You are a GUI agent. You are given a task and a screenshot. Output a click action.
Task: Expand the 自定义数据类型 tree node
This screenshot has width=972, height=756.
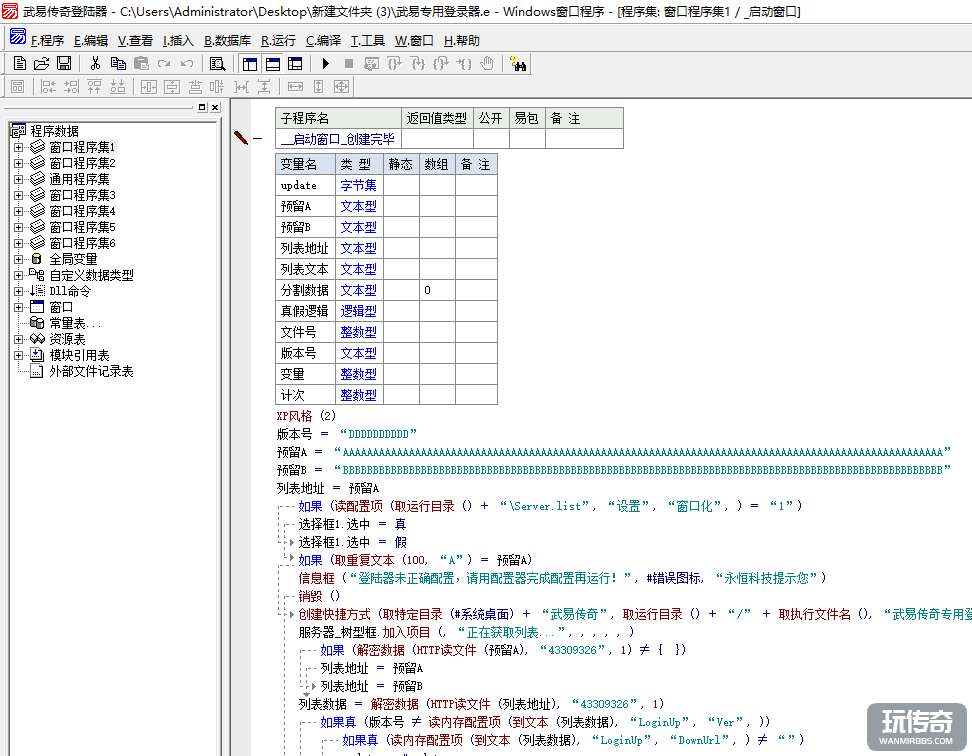(x=19, y=276)
